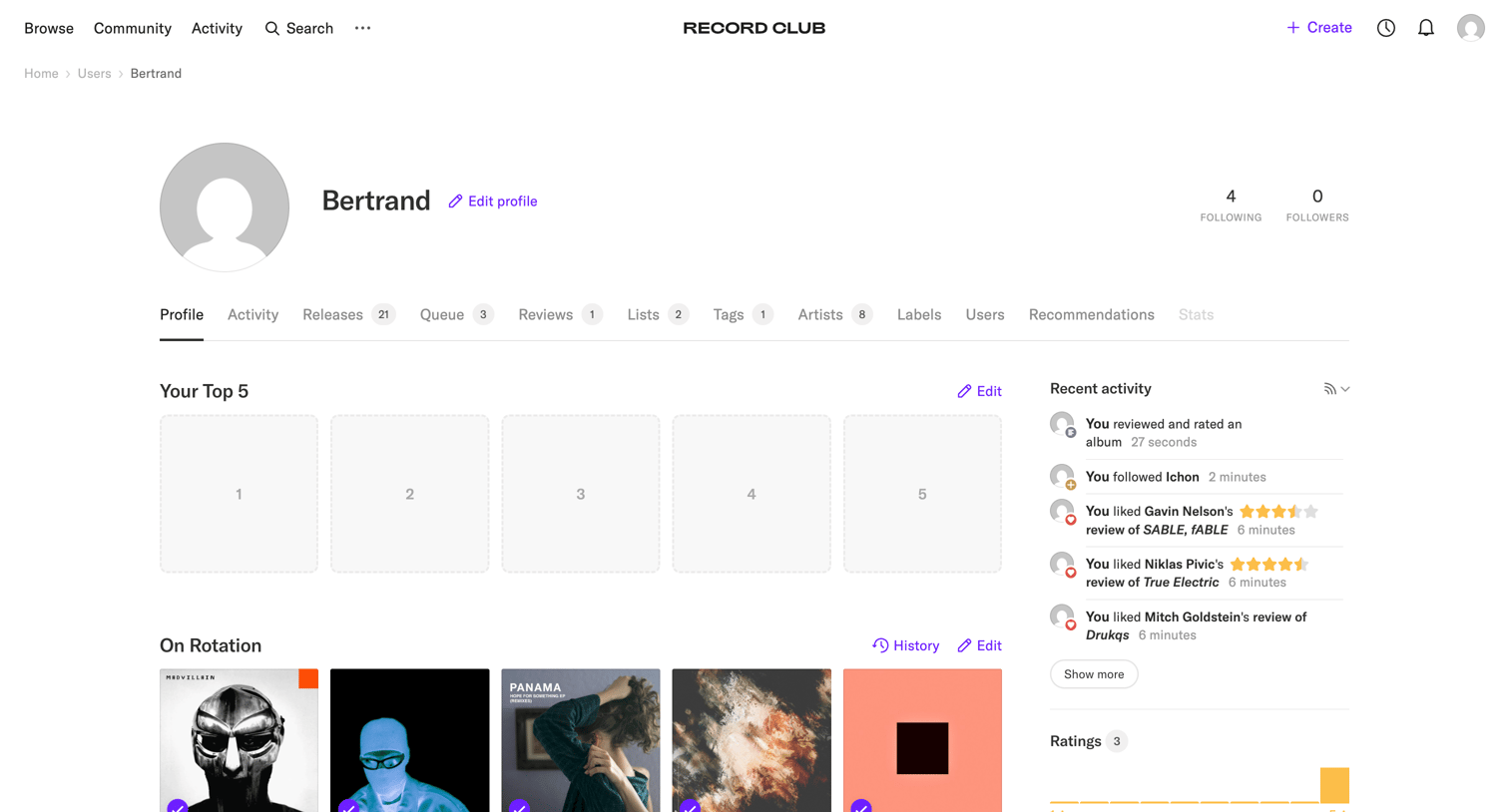Switch to the Users tab
The width and height of the screenshot is (1509, 812).
(x=985, y=314)
